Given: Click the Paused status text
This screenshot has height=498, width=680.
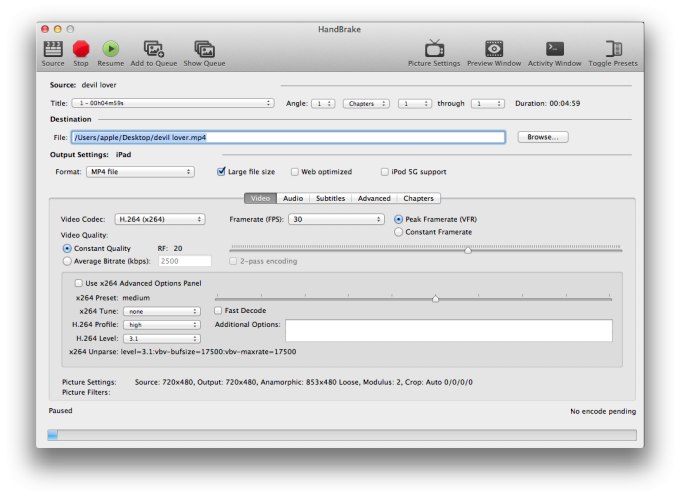Looking at the screenshot, I should coord(60,410).
